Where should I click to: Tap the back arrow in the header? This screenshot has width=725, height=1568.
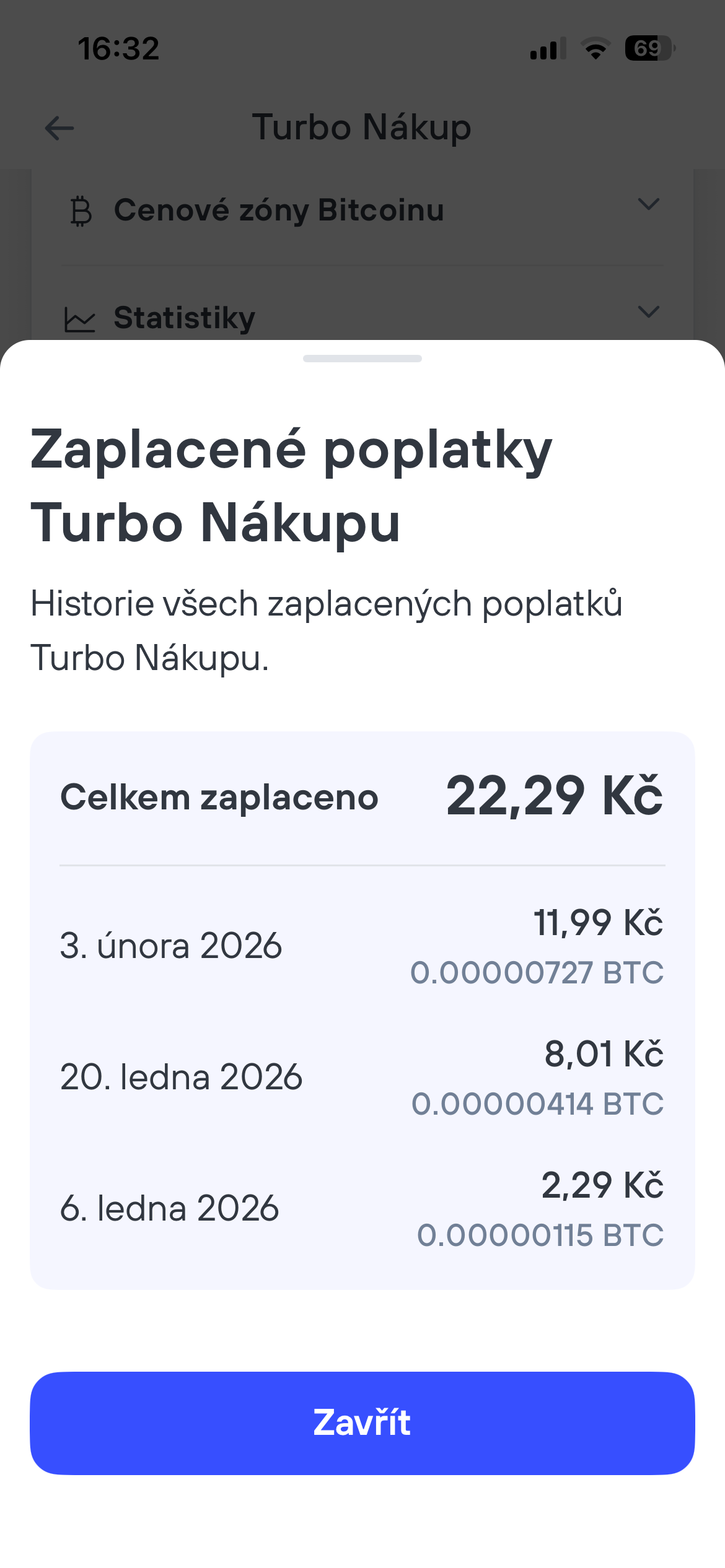click(59, 128)
